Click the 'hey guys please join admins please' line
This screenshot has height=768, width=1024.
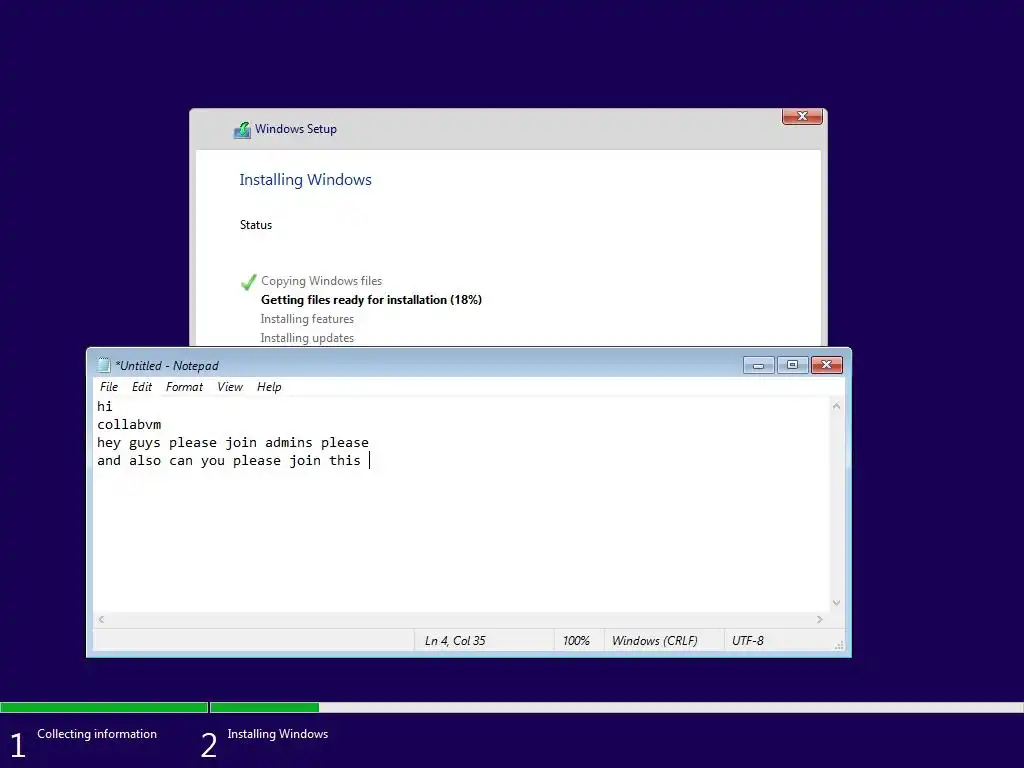(x=233, y=443)
